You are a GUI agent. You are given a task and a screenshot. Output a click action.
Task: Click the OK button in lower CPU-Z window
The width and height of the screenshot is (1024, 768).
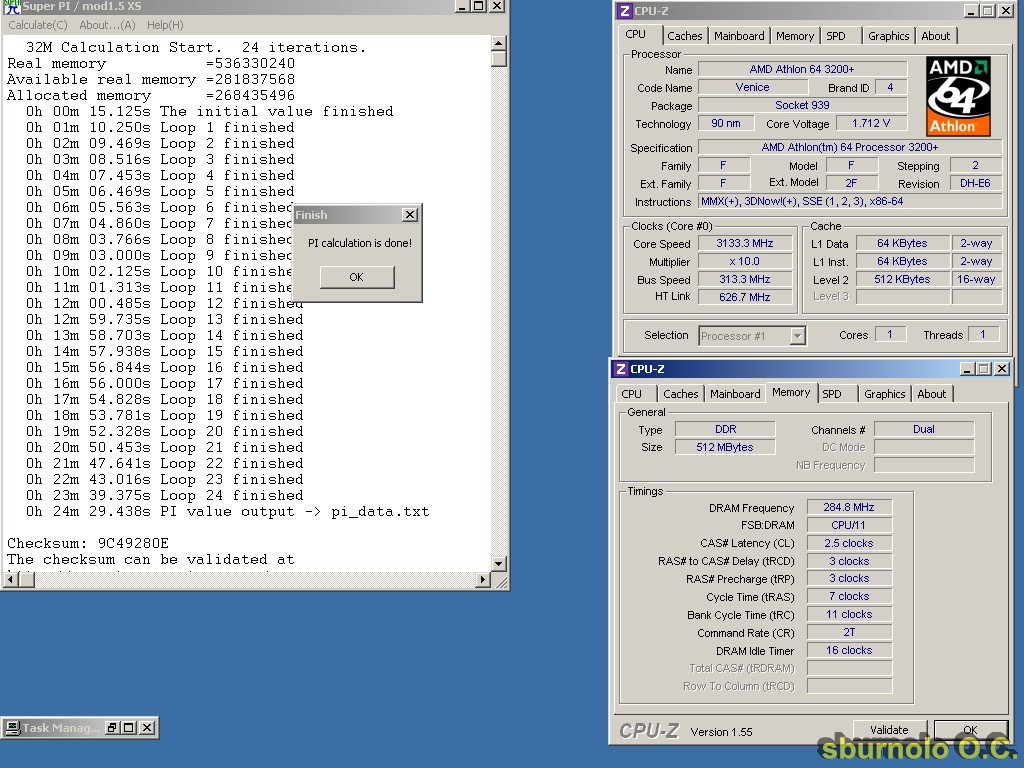[970, 729]
